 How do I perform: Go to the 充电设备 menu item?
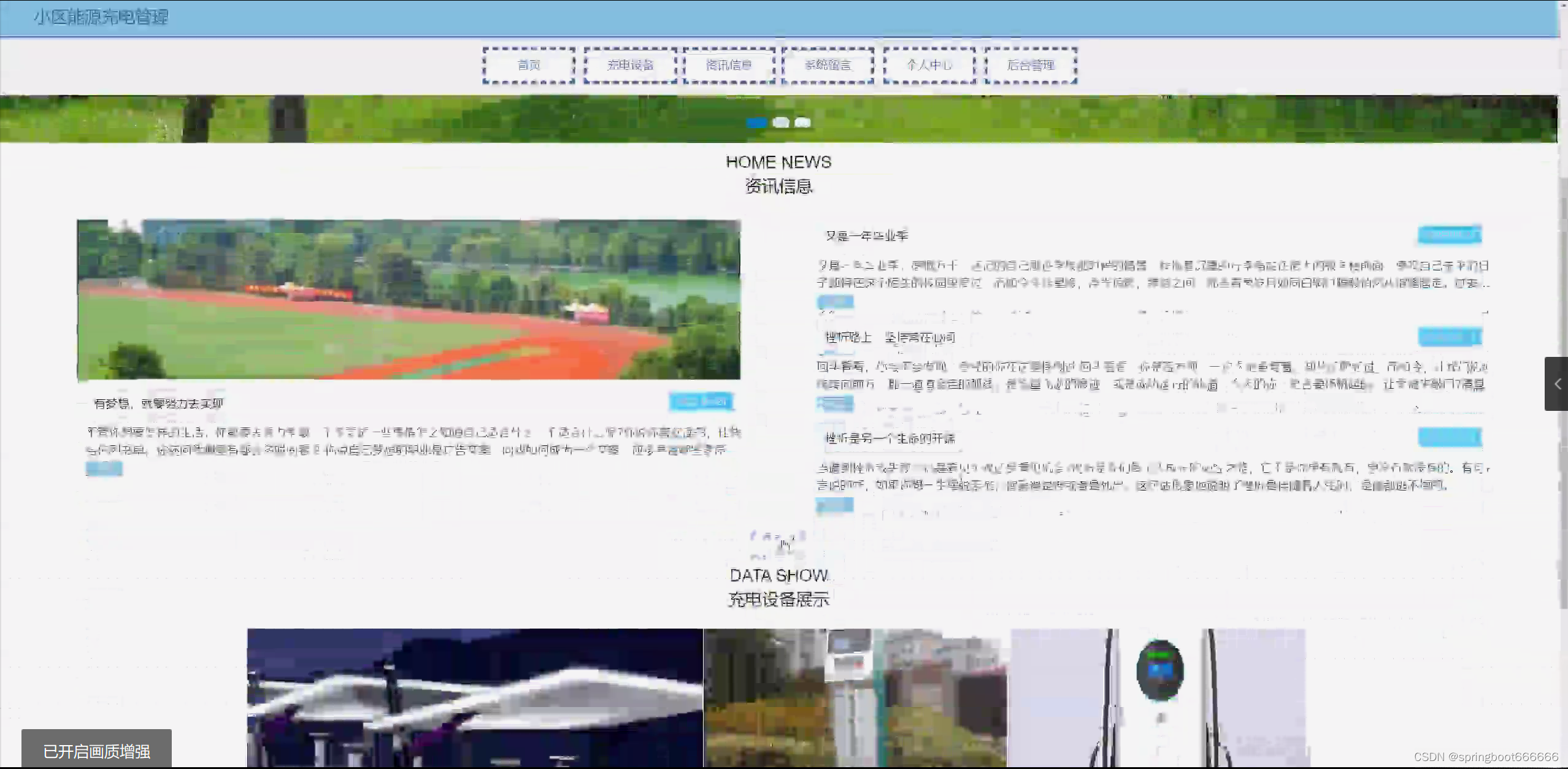coord(630,65)
